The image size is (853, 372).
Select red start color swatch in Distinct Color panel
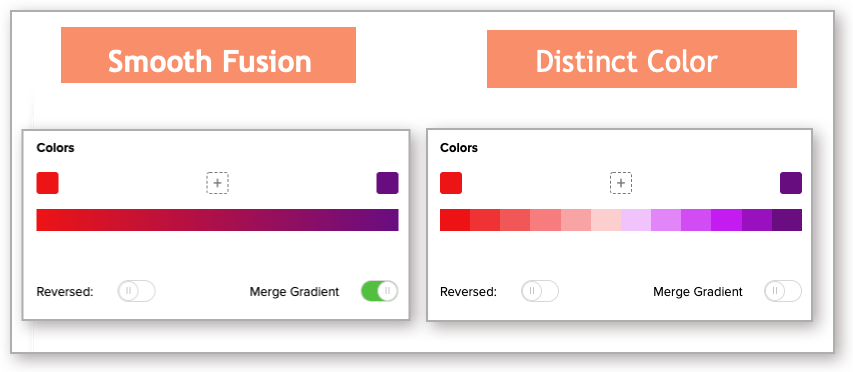451,183
